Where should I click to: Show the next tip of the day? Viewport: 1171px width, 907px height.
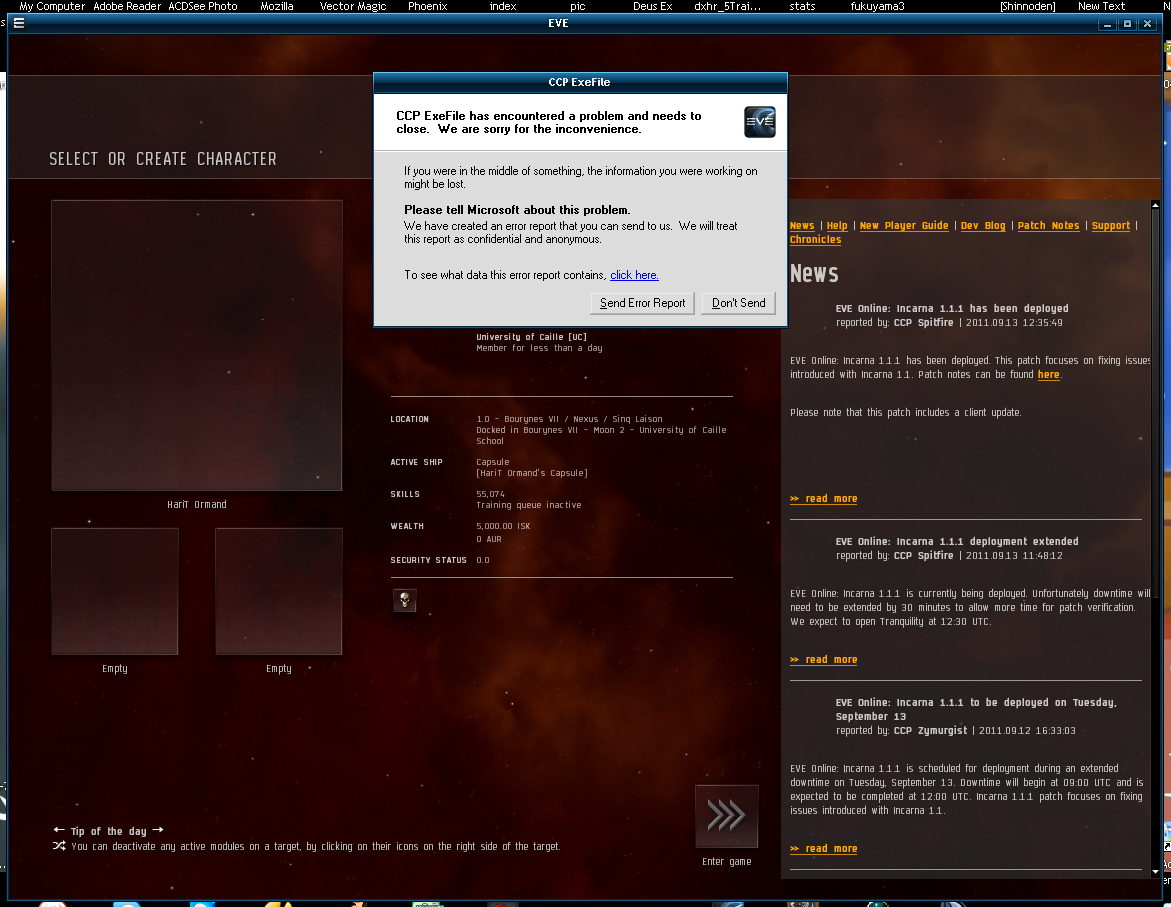click(158, 830)
